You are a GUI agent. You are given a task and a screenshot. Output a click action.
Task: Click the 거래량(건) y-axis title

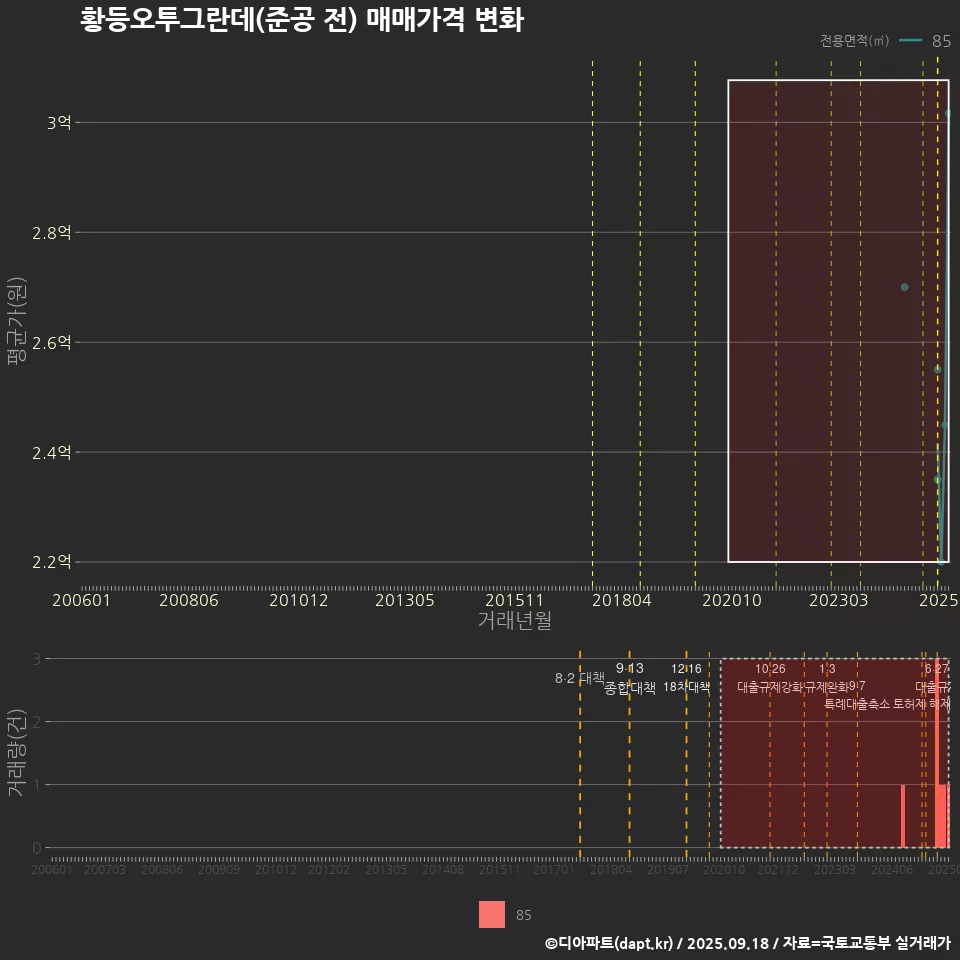tap(16, 752)
